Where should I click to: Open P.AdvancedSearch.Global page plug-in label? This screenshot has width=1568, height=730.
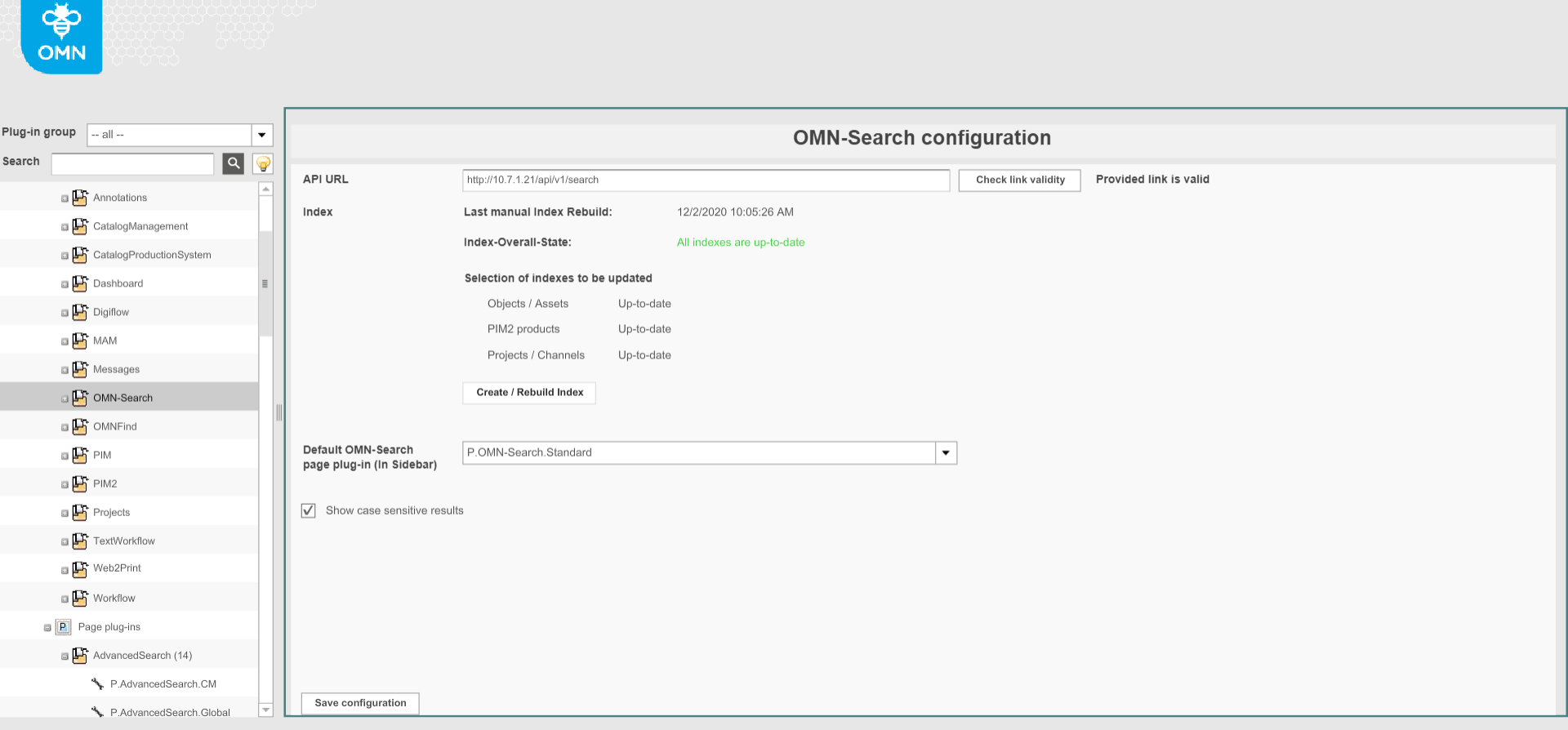point(170,712)
